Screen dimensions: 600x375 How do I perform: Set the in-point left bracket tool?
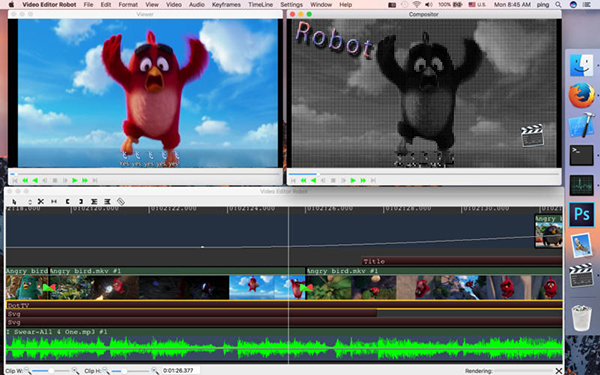click(67, 201)
